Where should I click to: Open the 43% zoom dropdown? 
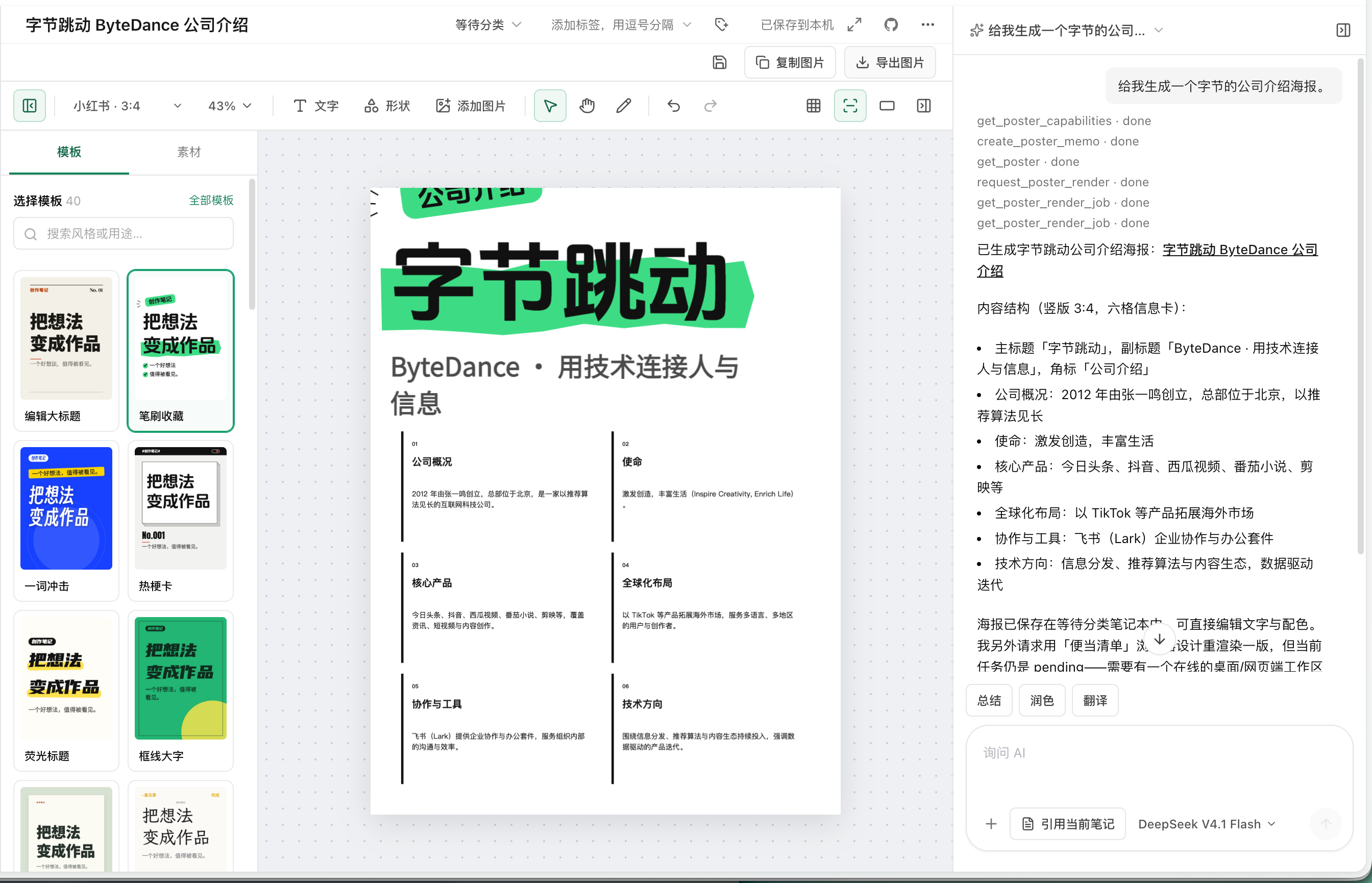pos(229,106)
